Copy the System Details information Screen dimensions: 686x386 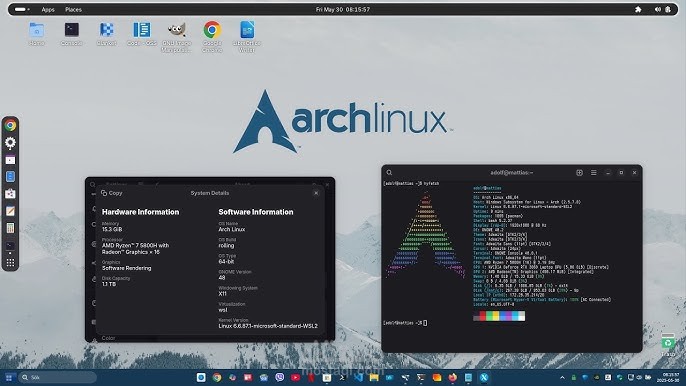[112, 193]
